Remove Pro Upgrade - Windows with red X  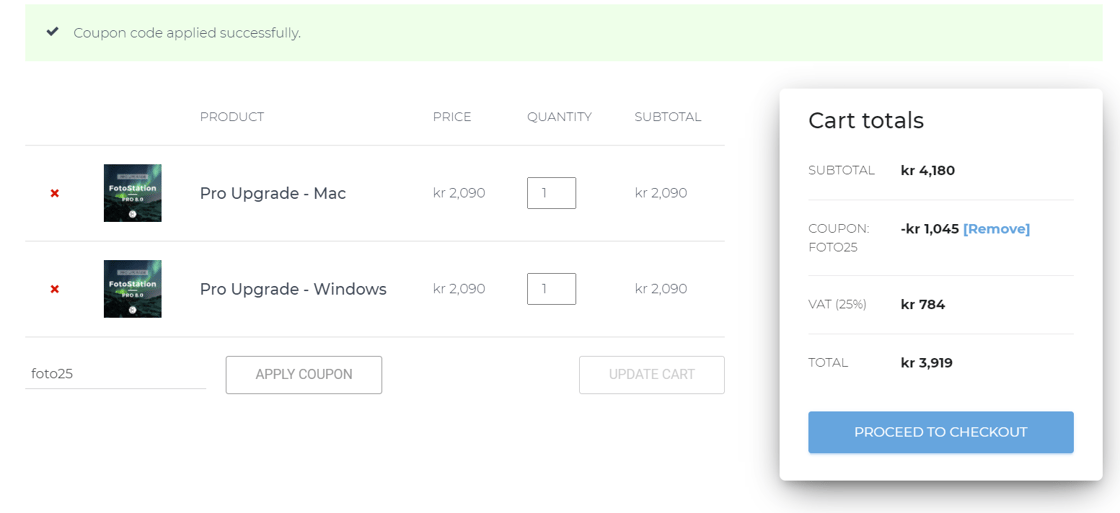(54, 289)
